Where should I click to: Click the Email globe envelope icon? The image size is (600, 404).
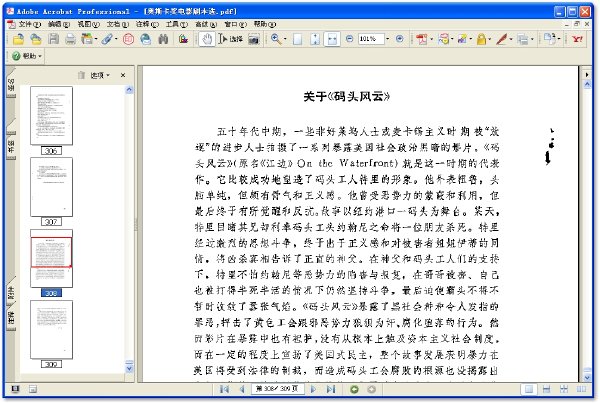tap(145, 39)
